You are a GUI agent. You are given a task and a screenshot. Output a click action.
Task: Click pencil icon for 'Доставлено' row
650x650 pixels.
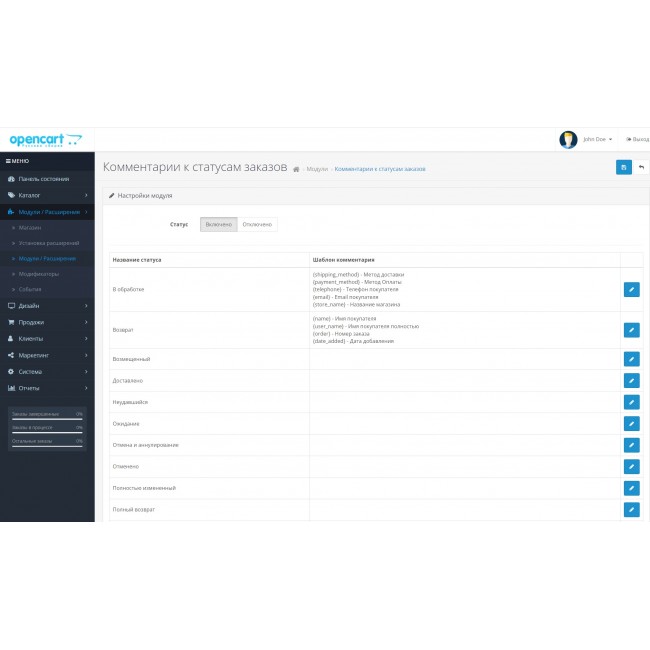pos(630,380)
